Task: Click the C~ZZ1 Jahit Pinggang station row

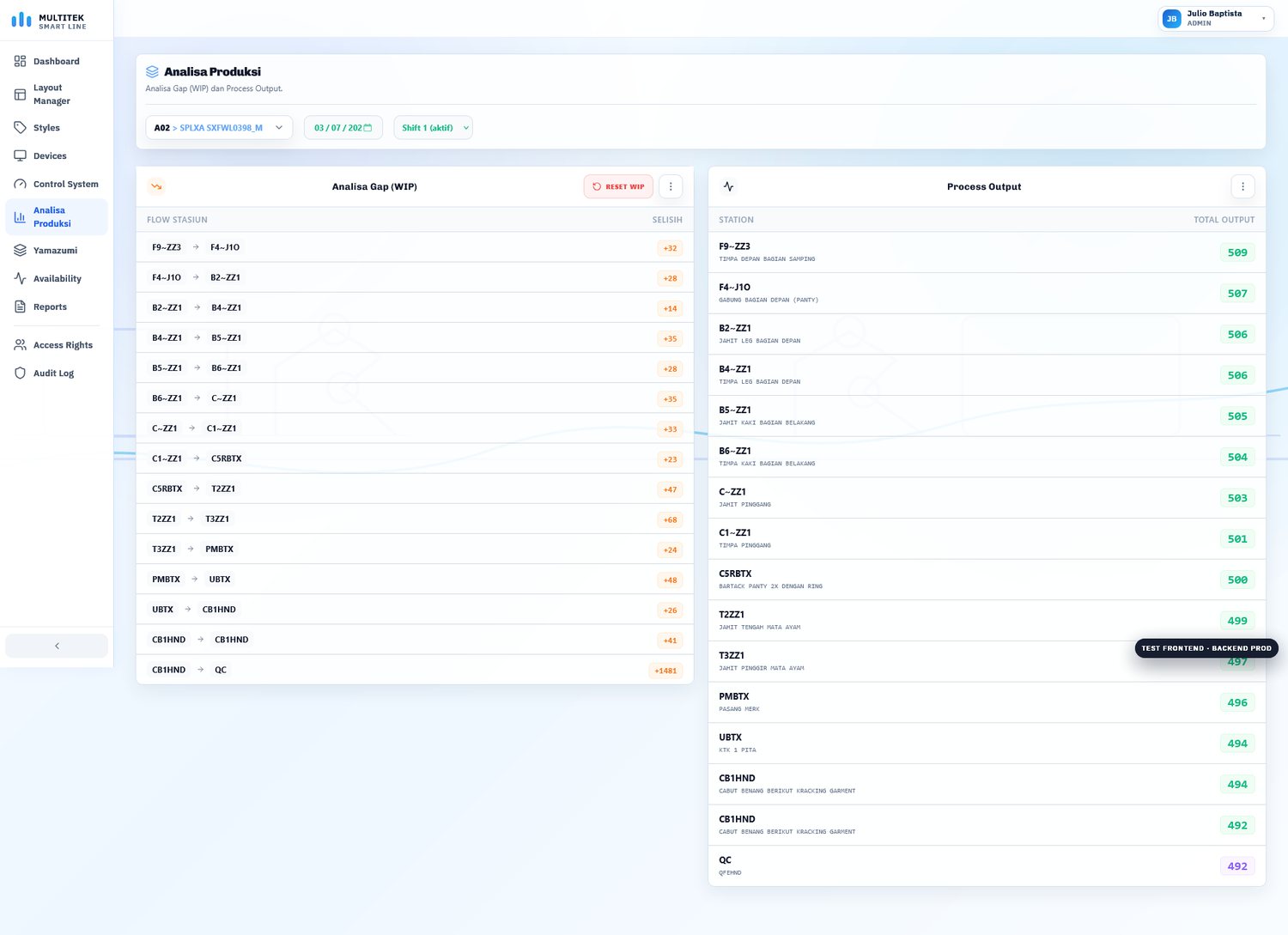Action: pos(987,498)
